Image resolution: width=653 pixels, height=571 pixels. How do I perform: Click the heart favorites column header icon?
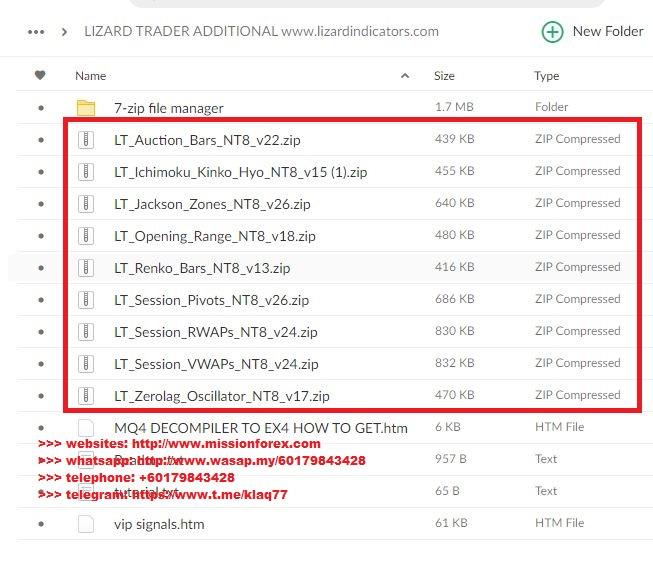tap(40, 75)
